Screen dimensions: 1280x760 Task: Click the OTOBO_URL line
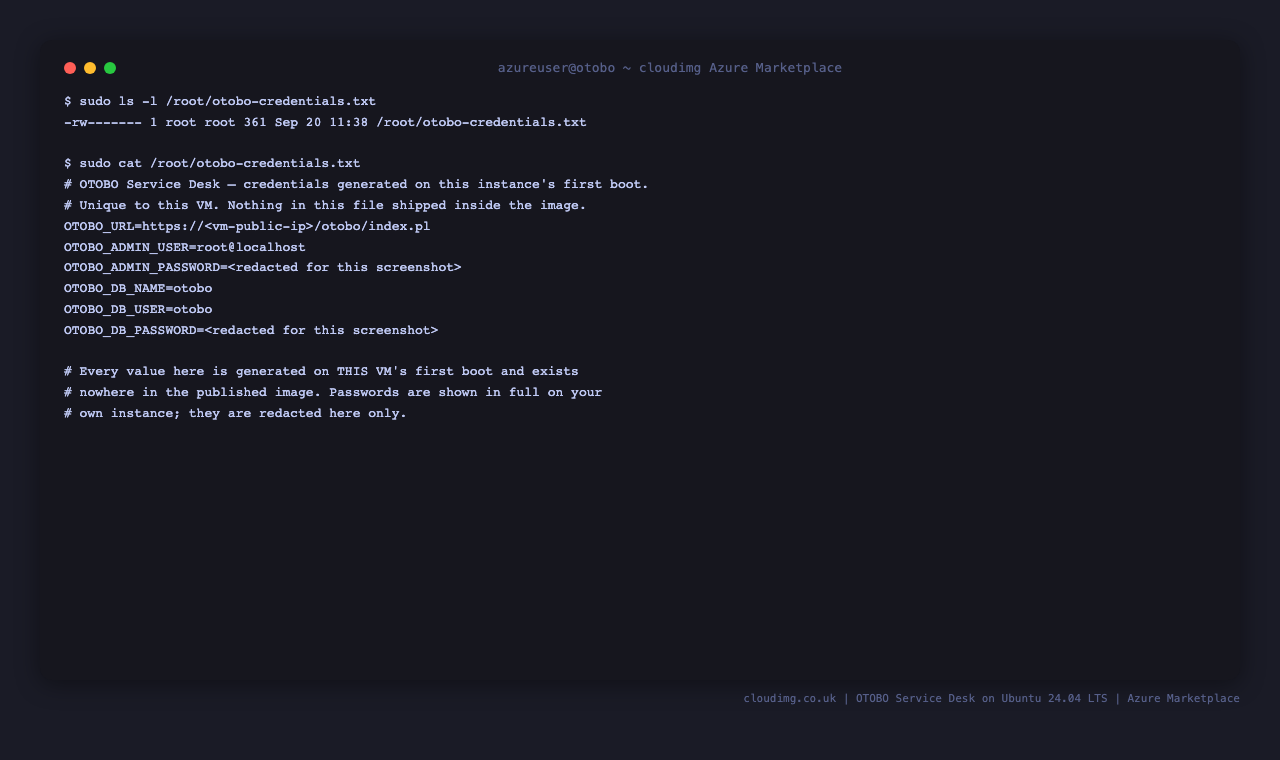(247, 227)
